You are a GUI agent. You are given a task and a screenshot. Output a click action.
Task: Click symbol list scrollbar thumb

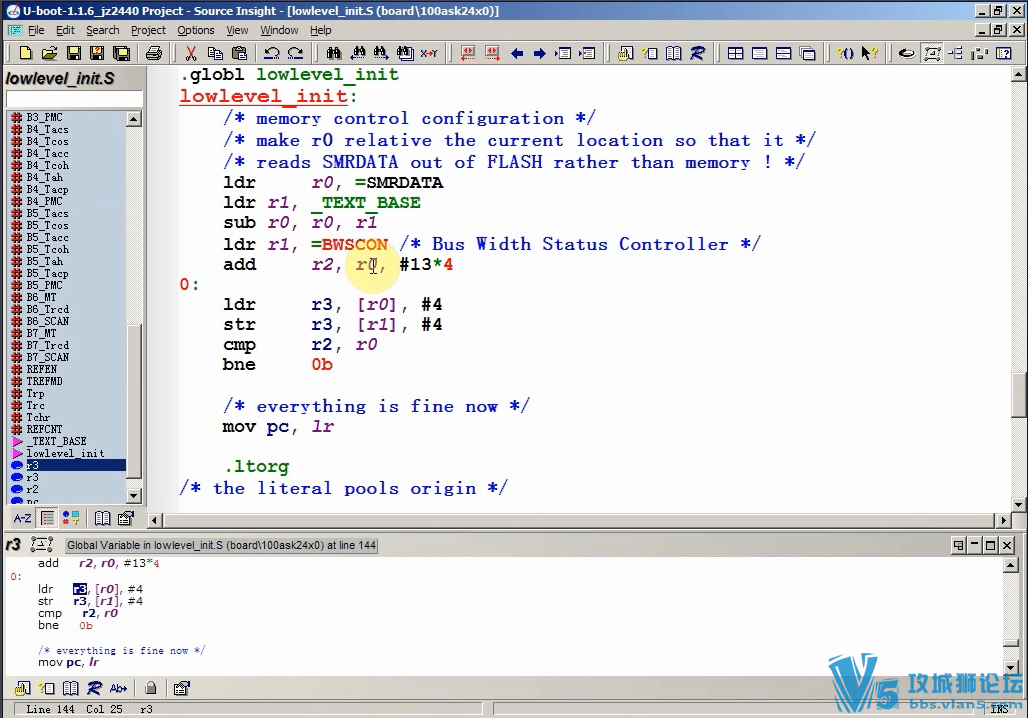pos(134,401)
